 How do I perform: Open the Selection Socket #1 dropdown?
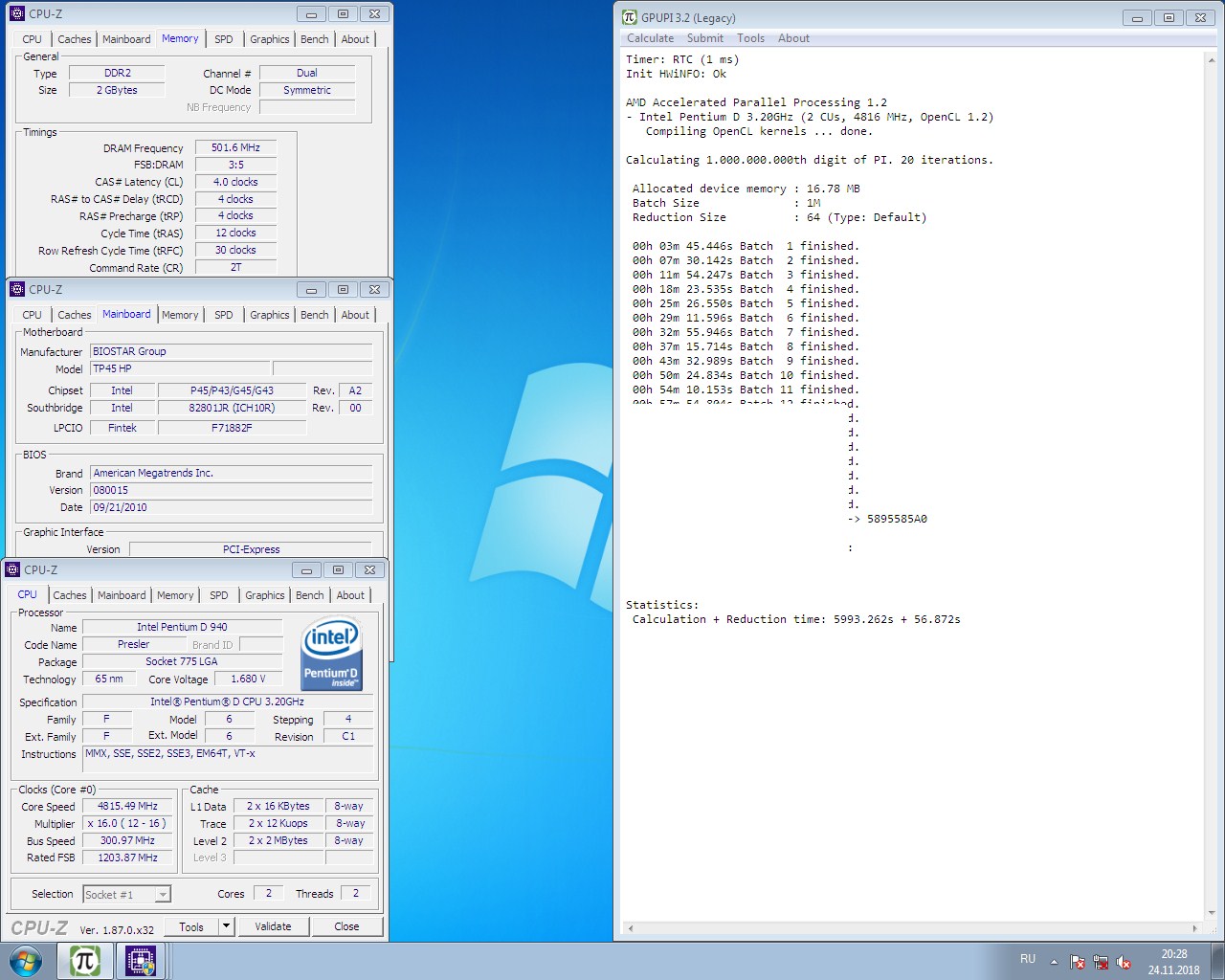click(163, 894)
